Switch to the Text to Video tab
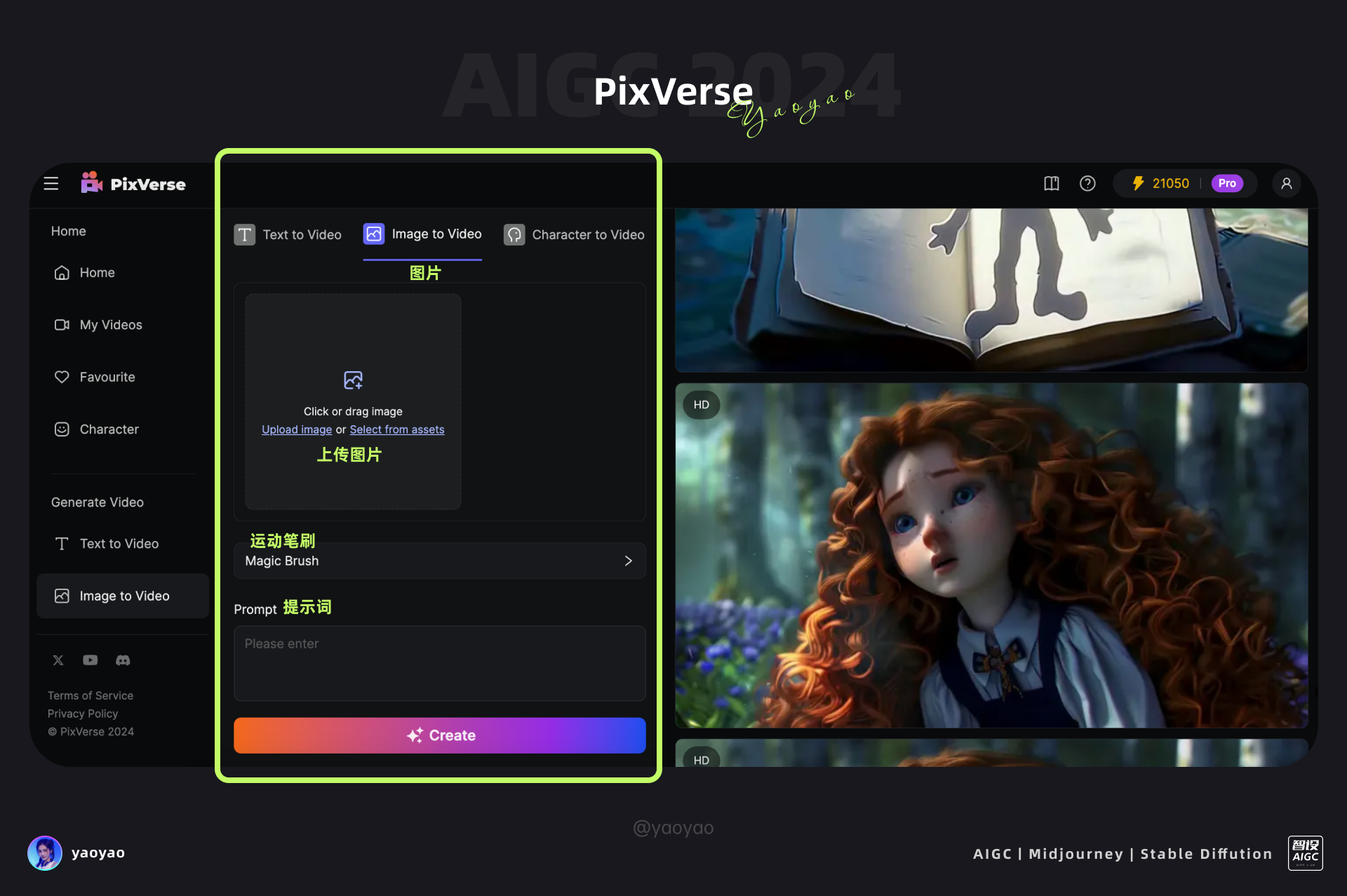This screenshot has height=896, width=1347. coord(288,234)
